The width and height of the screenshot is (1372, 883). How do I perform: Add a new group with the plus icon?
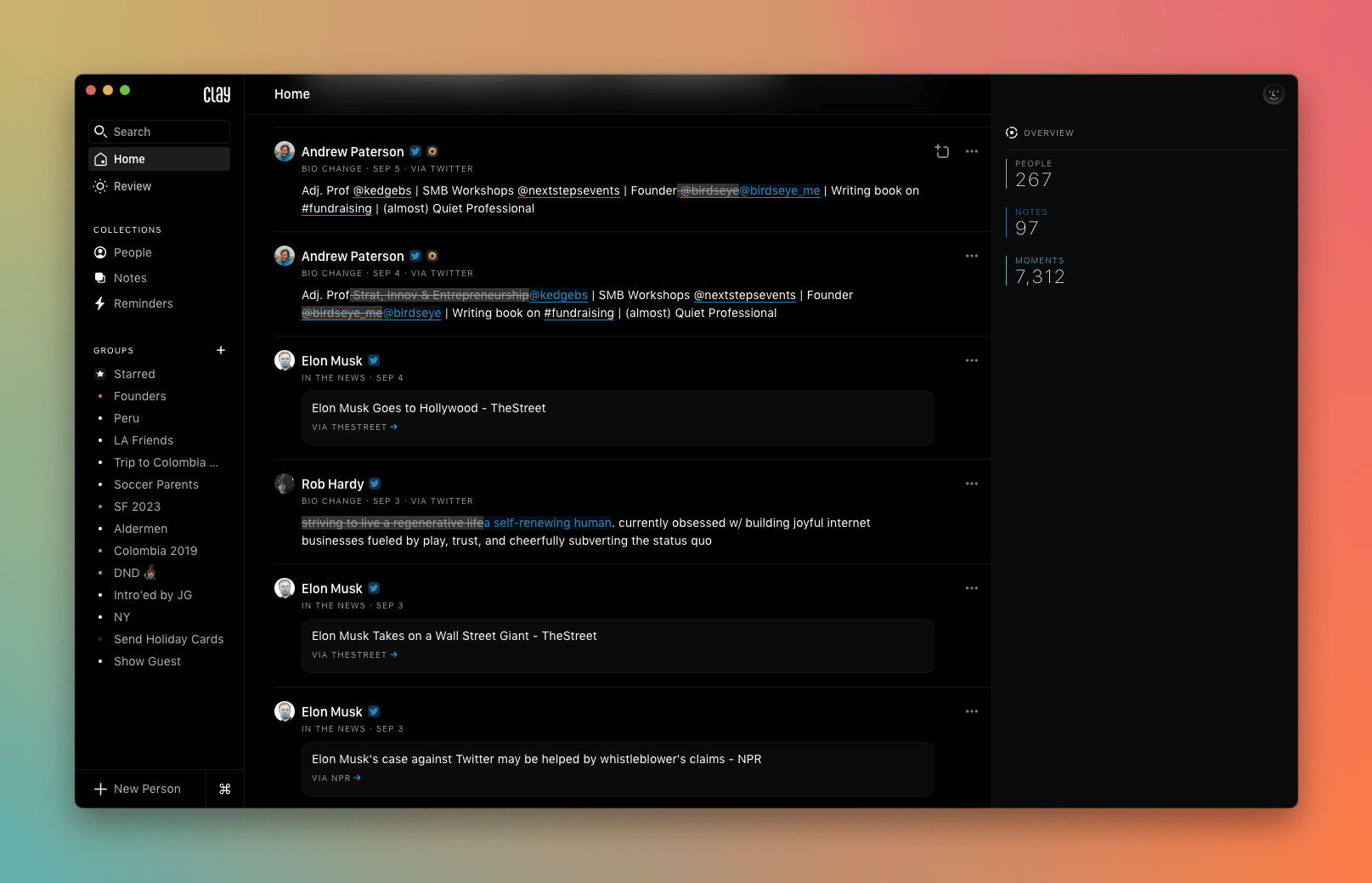(x=221, y=350)
